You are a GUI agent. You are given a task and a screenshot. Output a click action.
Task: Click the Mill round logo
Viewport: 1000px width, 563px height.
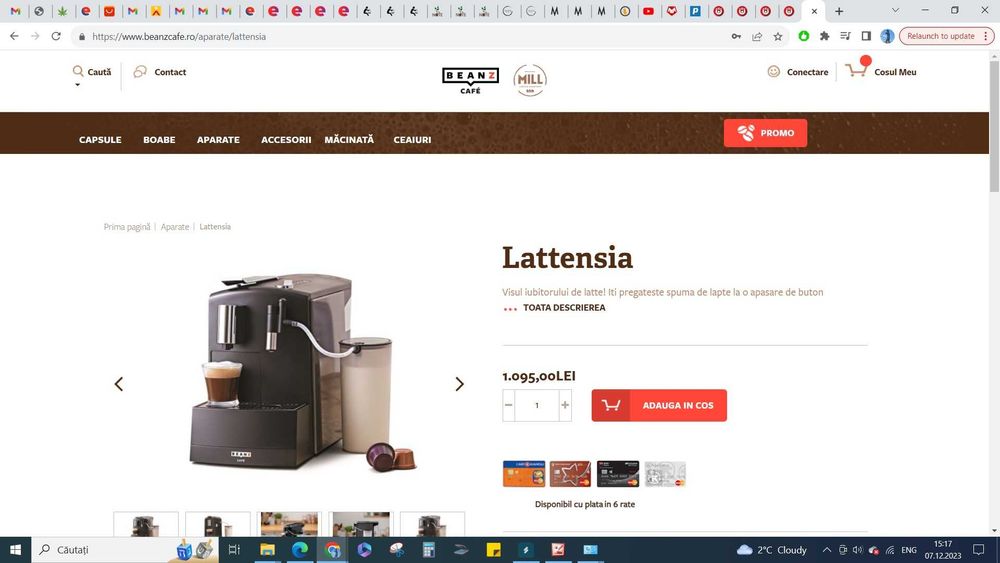tap(530, 80)
